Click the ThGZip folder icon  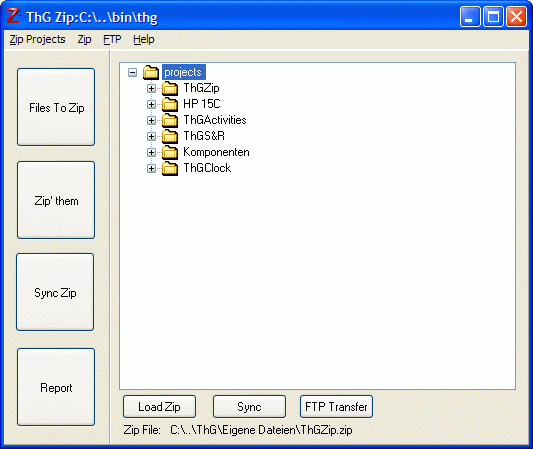tap(170, 88)
